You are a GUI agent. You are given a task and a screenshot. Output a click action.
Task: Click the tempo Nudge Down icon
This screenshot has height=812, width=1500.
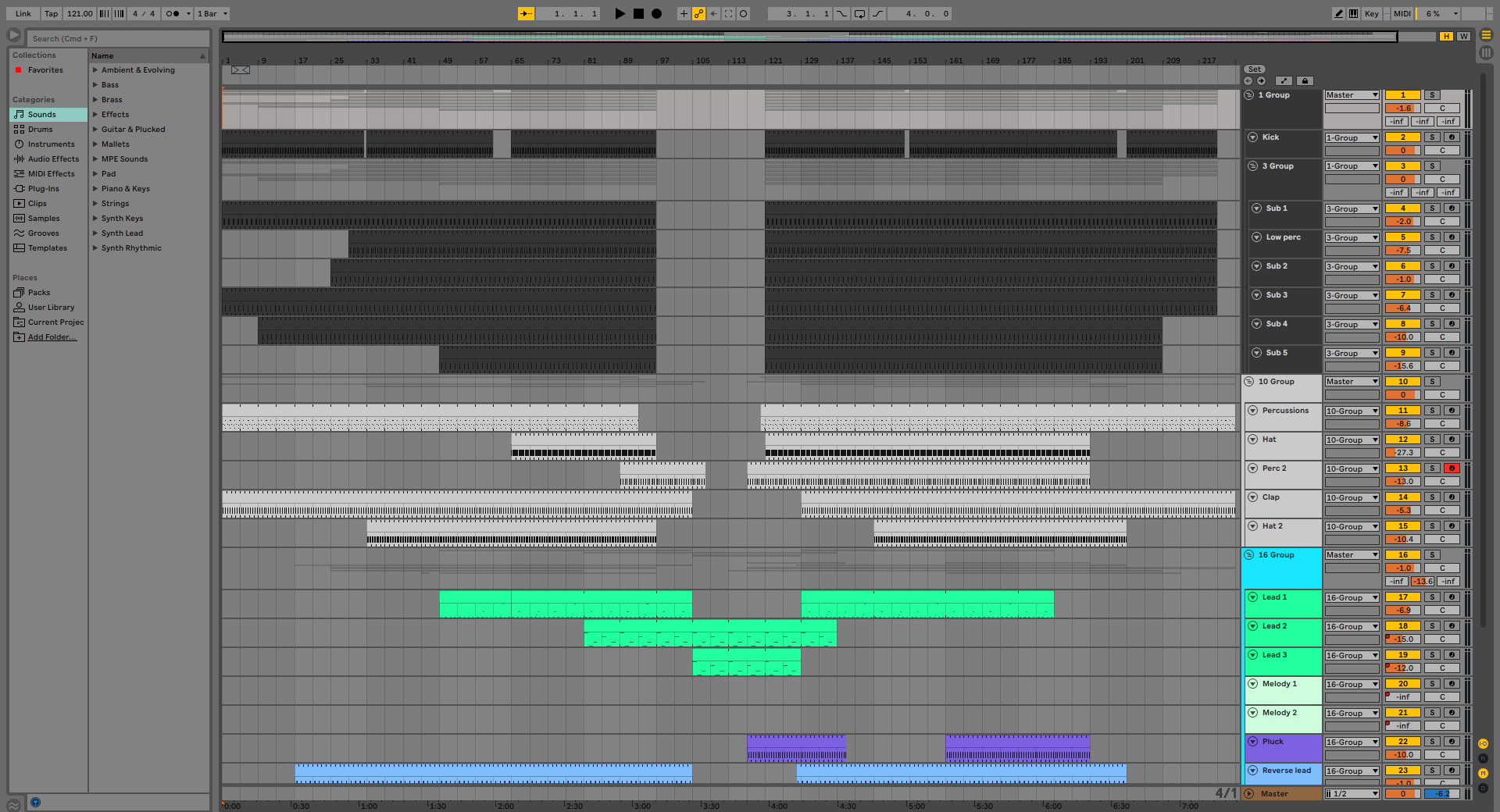click(104, 13)
